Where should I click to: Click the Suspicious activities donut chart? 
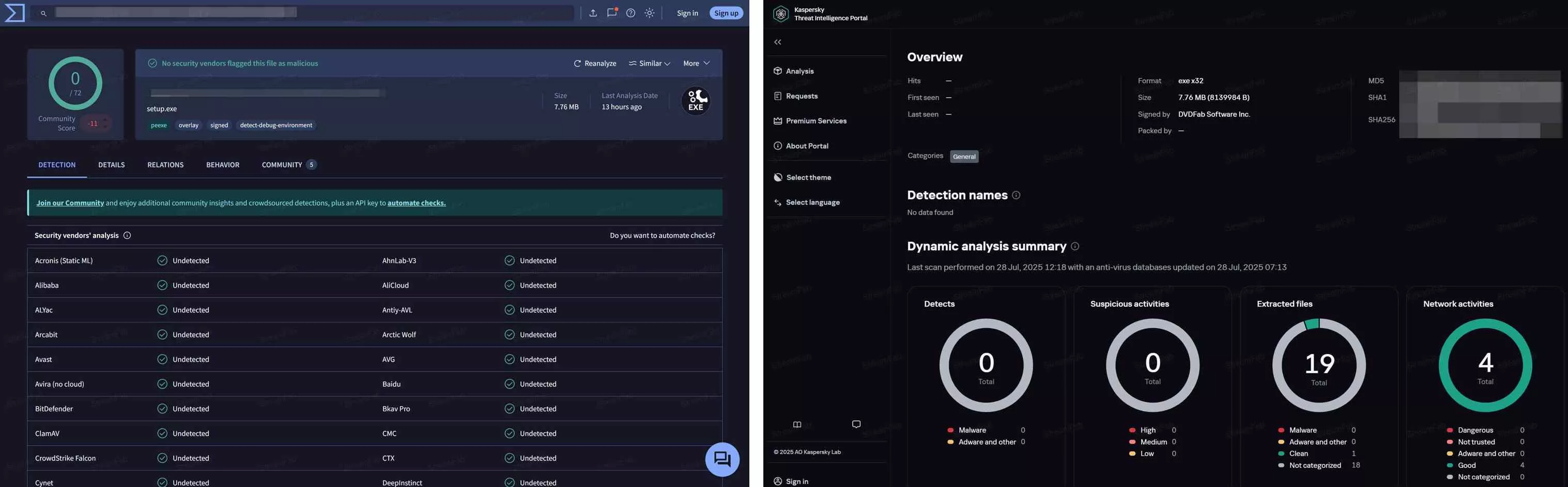tap(1152, 365)
